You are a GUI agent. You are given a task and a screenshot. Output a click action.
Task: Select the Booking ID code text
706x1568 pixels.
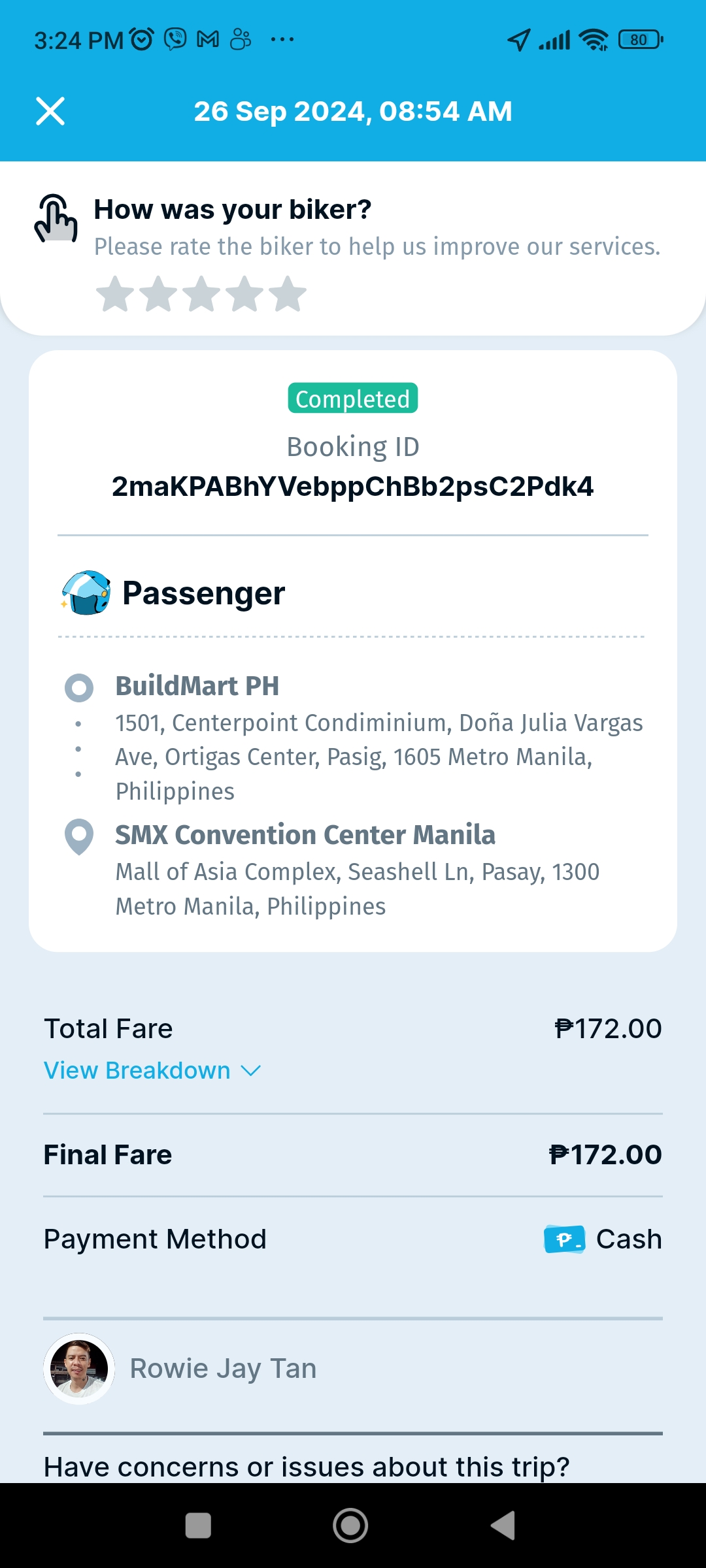tap(353, 487)
